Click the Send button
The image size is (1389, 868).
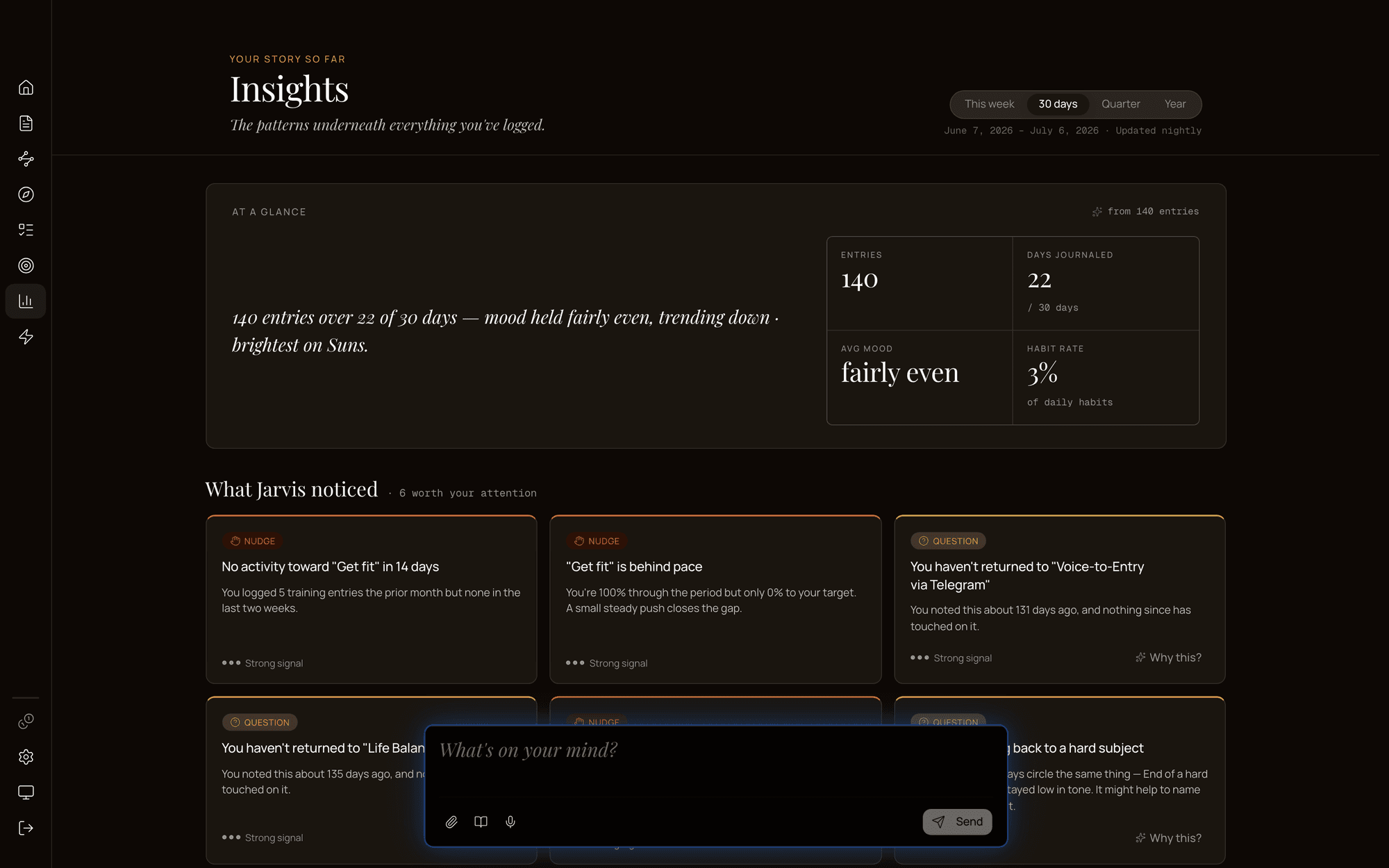click(957, 821)
